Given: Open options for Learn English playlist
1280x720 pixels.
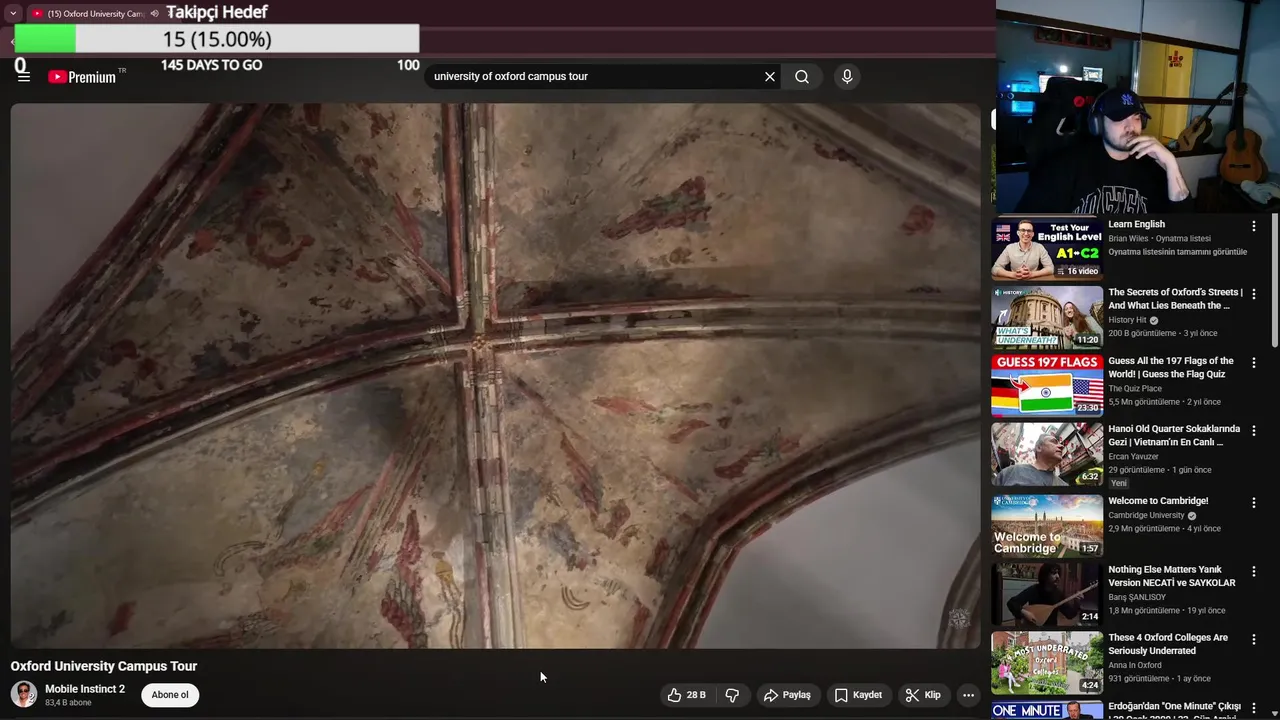Looking at the screenshot, I should pos(1254,226).
